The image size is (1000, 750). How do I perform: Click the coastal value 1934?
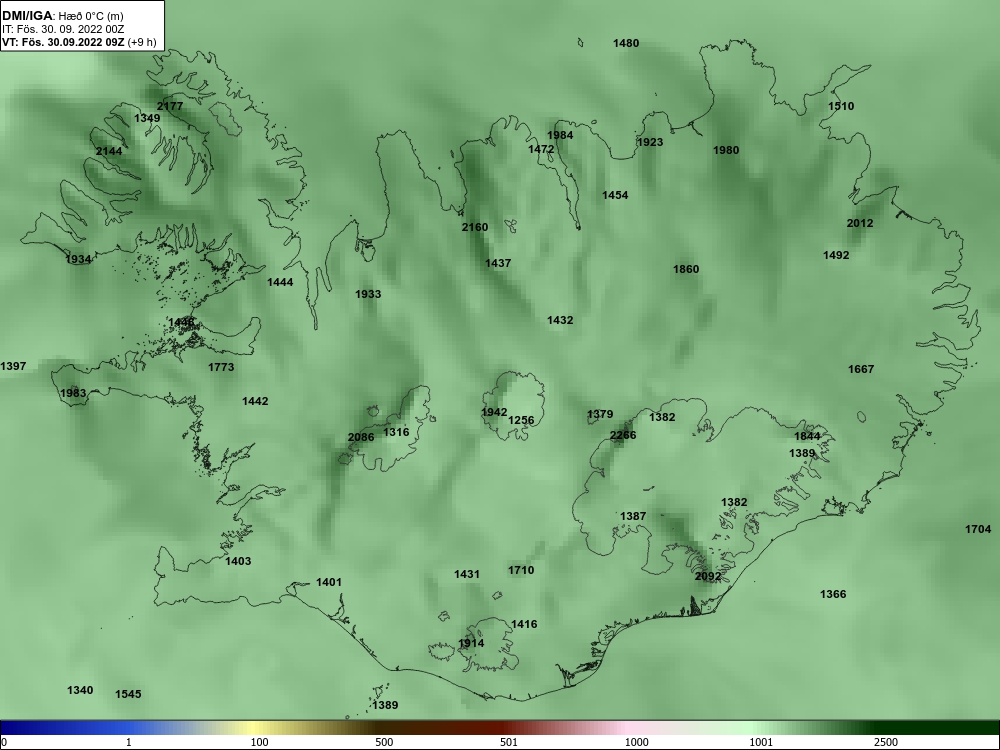[x=78, y=260]
